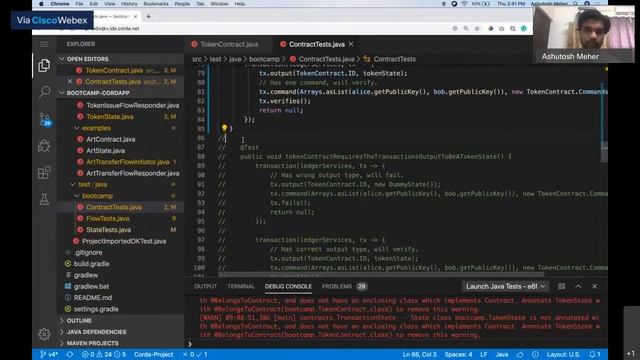The height and width of the screenshot is (360, 640).
Task: Click the synchronize changes icon in status bar
Action: coord(70,354)
